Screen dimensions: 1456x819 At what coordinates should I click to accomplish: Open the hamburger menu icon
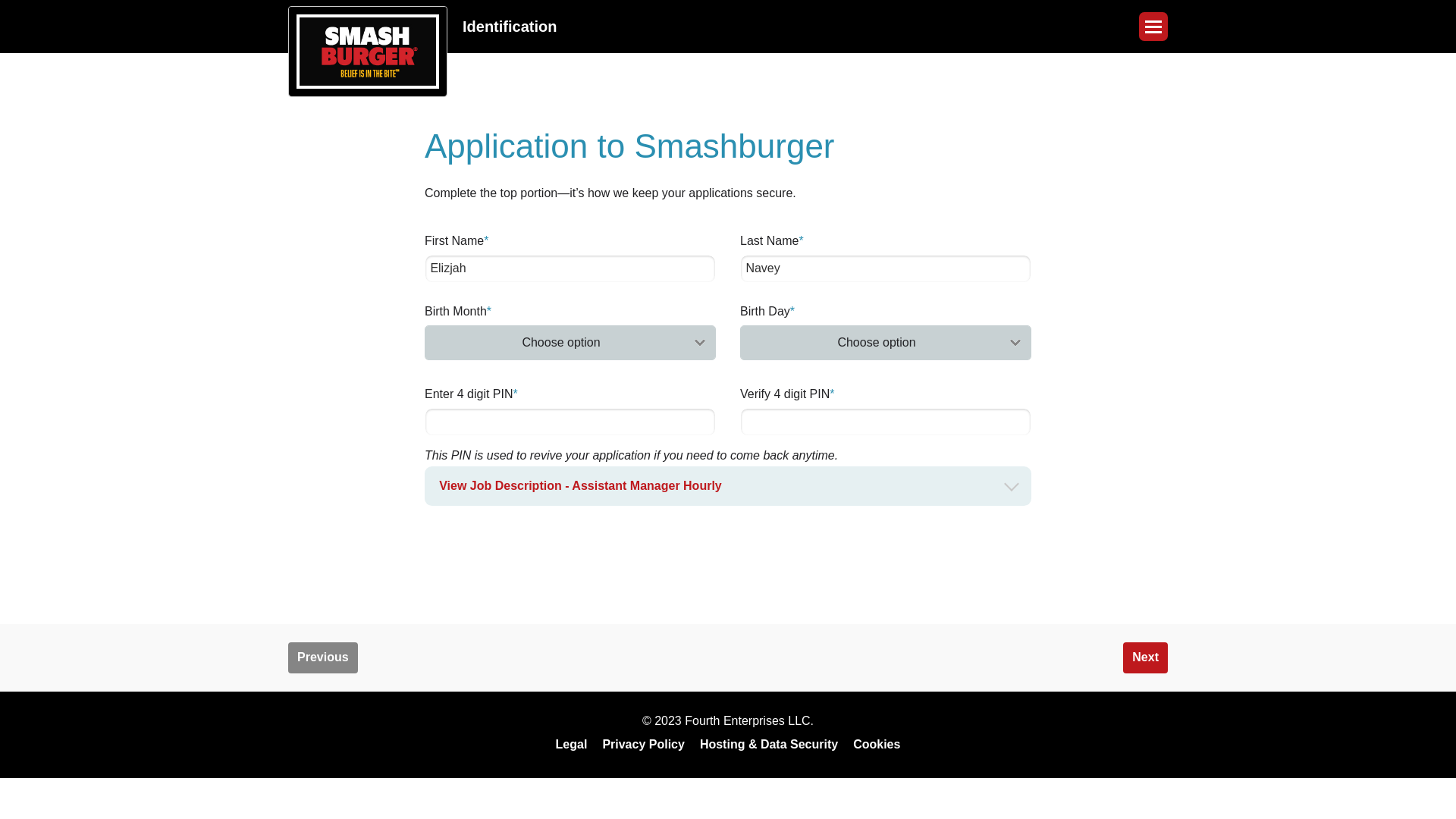tap(1153, 27)
